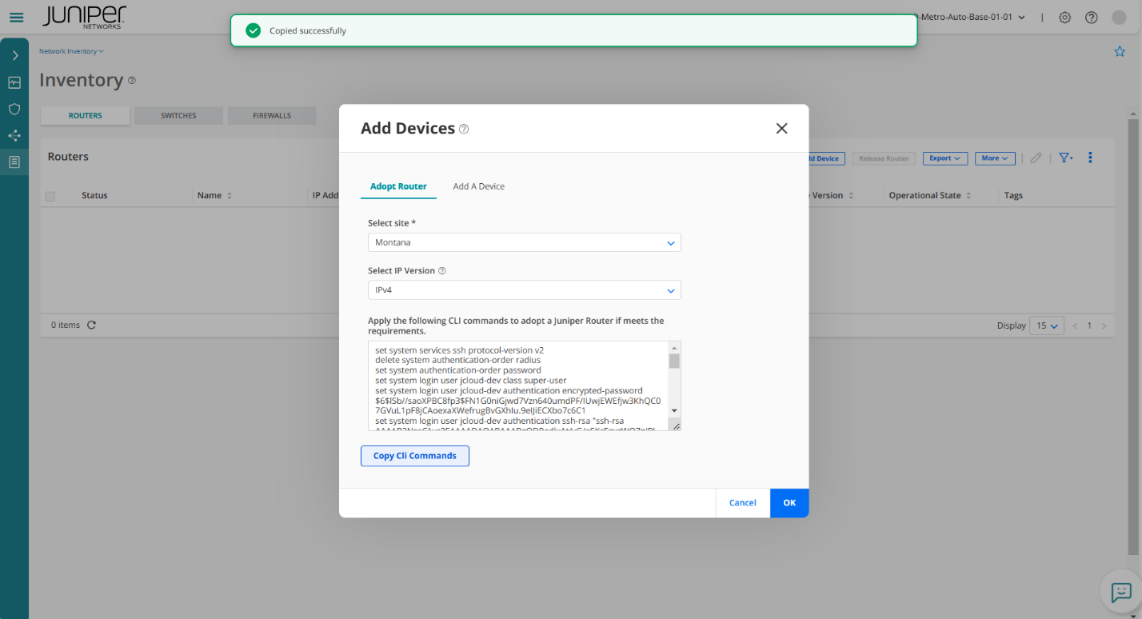
Task: Close the Add Devices dialog
Action: [781, 128]
